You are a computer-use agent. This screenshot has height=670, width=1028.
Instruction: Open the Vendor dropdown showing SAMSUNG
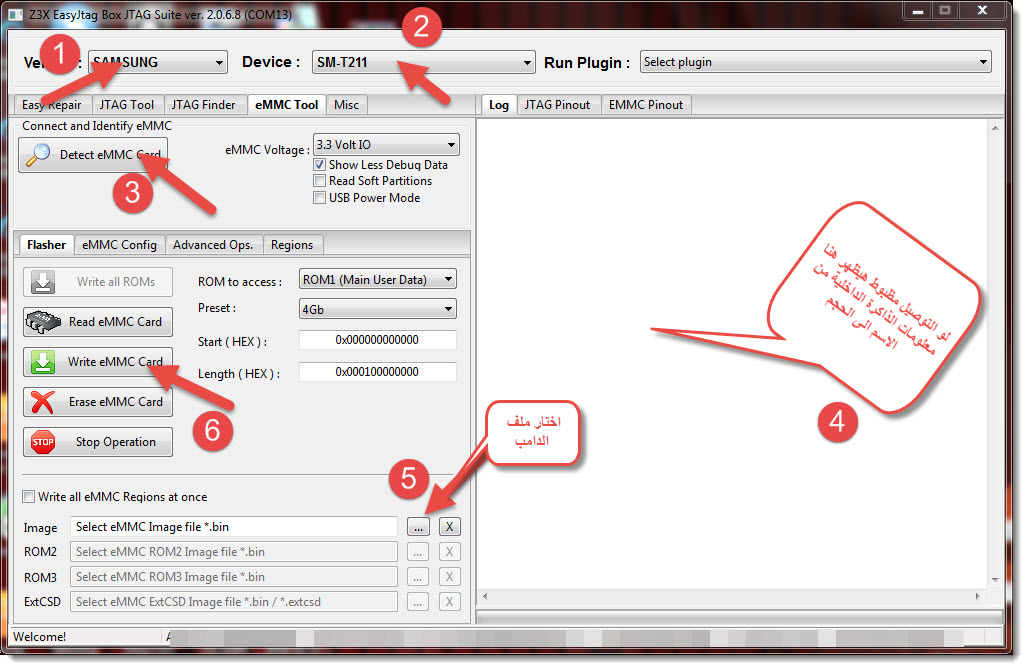coord(158,62)
